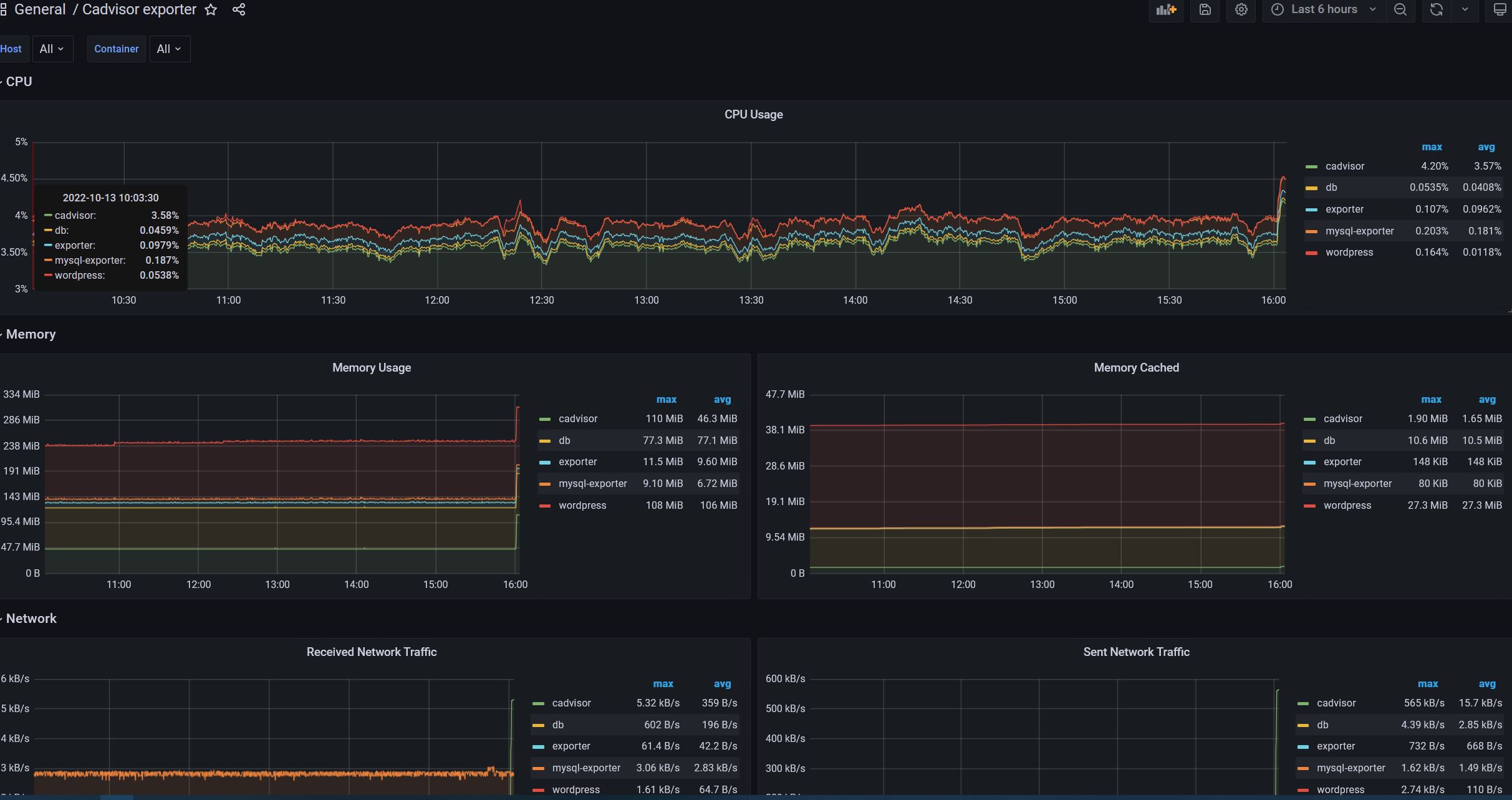
Task: Collapse the Network row
Action: point(31,619)
